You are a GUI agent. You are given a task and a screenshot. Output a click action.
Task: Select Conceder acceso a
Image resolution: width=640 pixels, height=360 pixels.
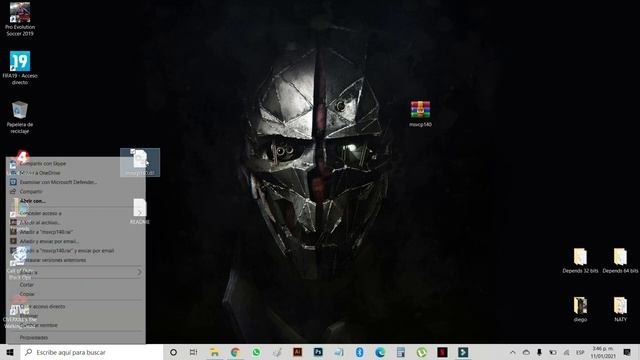click(x=76, y=213)
